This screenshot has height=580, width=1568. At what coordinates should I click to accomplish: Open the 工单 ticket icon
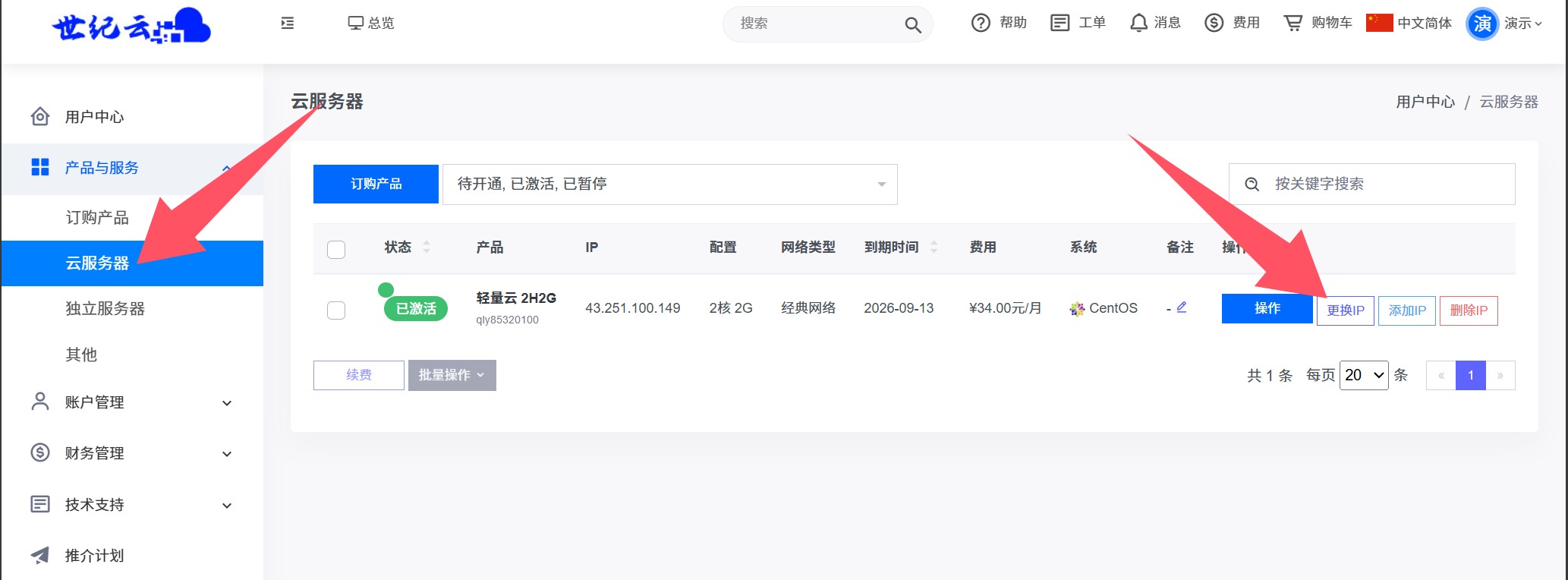pos(1060,23)
